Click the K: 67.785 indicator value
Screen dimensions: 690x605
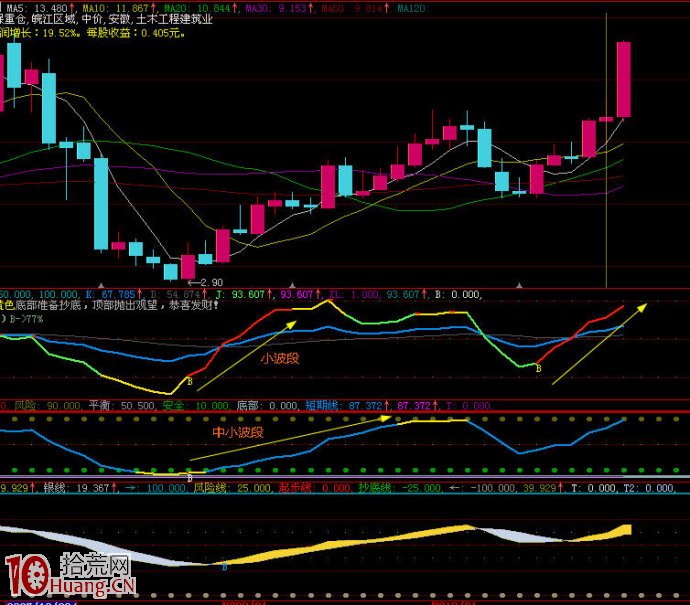coord(114,294)
